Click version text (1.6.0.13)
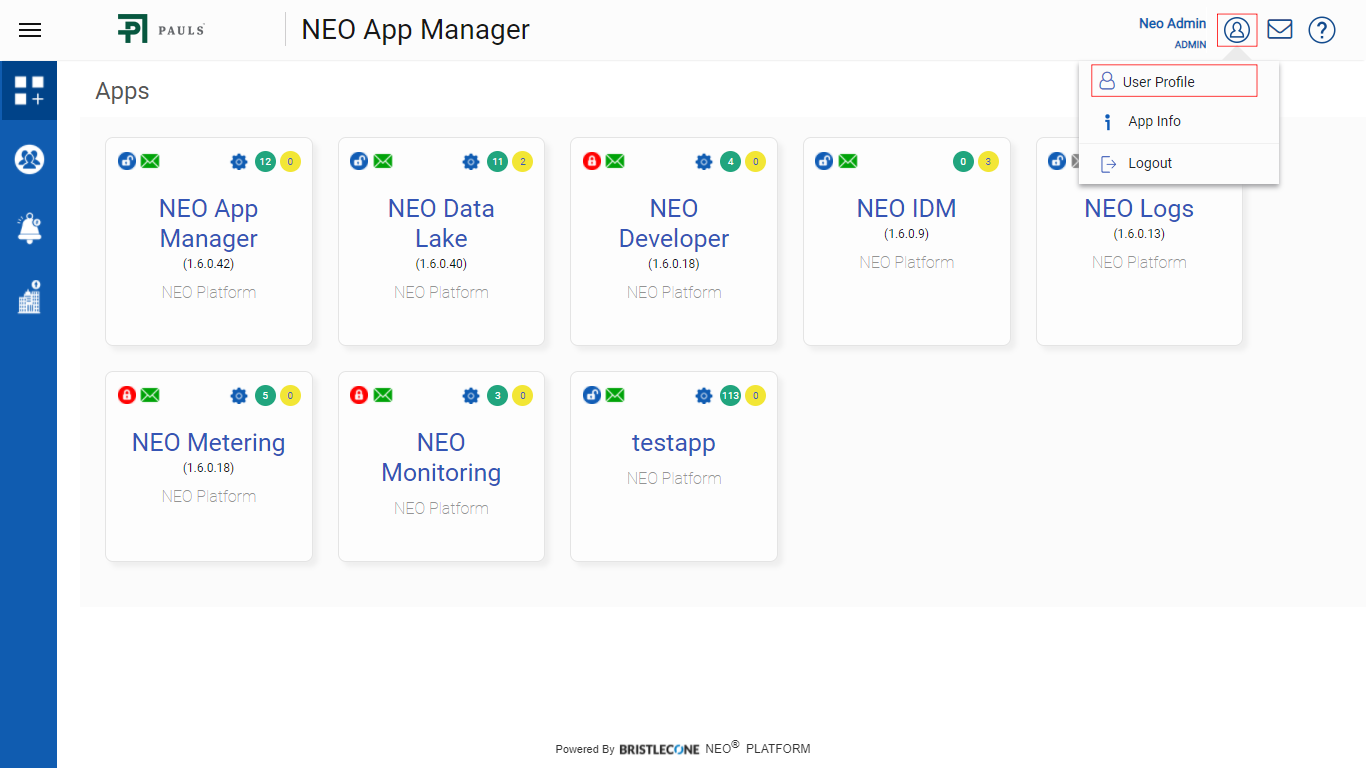 [x=1139, y=234]
